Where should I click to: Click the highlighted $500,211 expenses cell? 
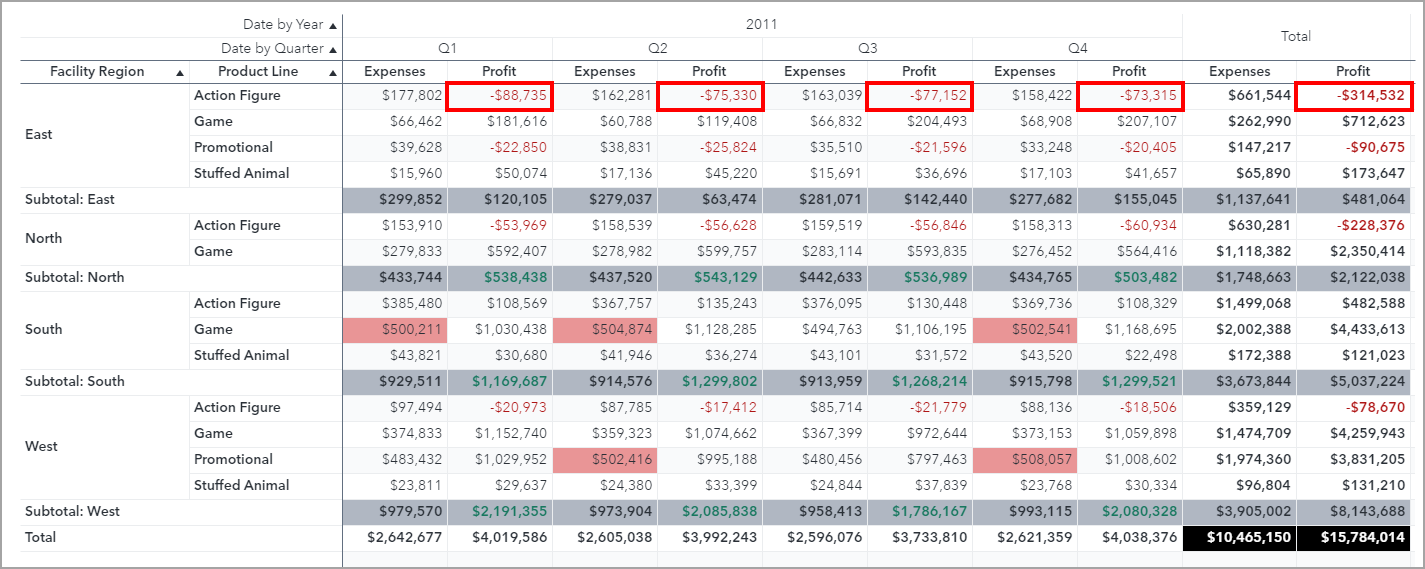pos(395,329)
